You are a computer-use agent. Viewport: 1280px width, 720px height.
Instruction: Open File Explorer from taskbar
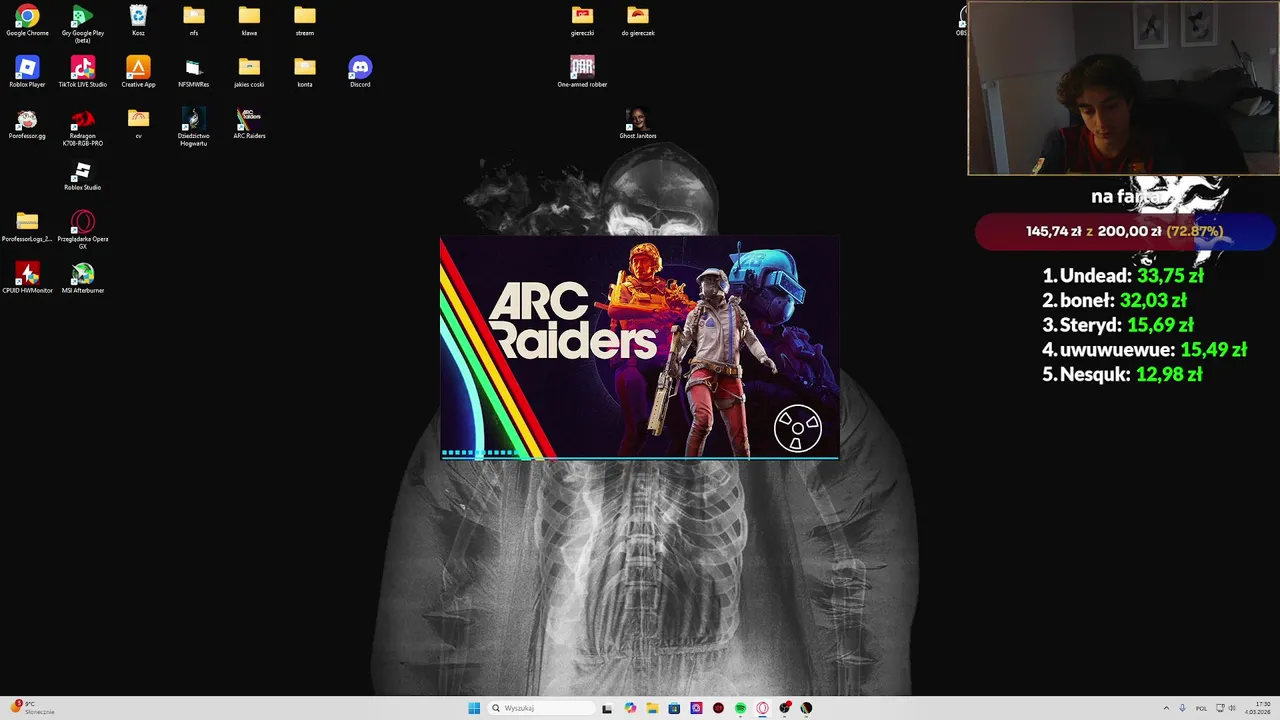pyautogui.click(x=652, y=708)
